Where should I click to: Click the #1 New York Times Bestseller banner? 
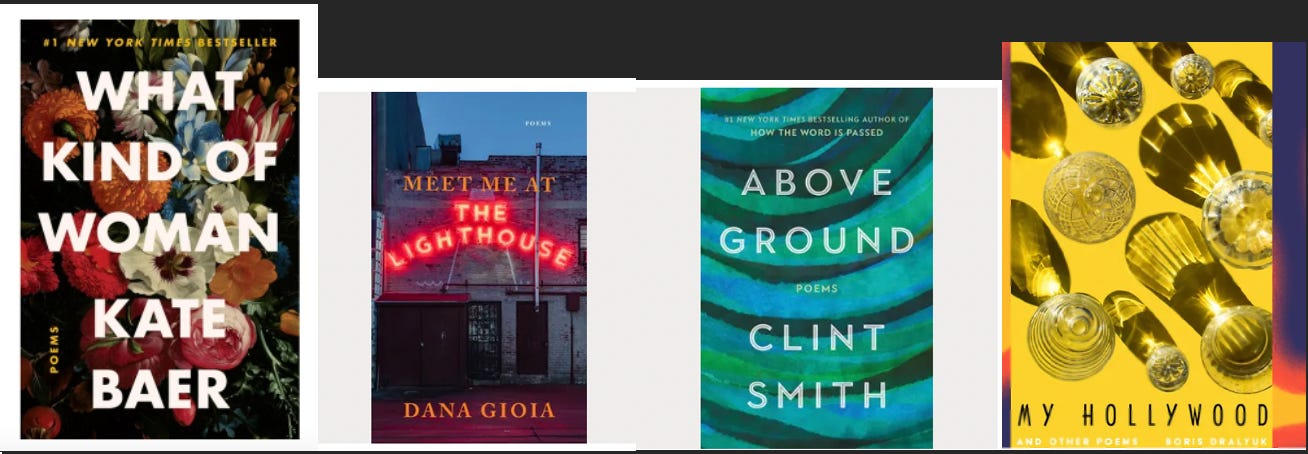[161, 42]
